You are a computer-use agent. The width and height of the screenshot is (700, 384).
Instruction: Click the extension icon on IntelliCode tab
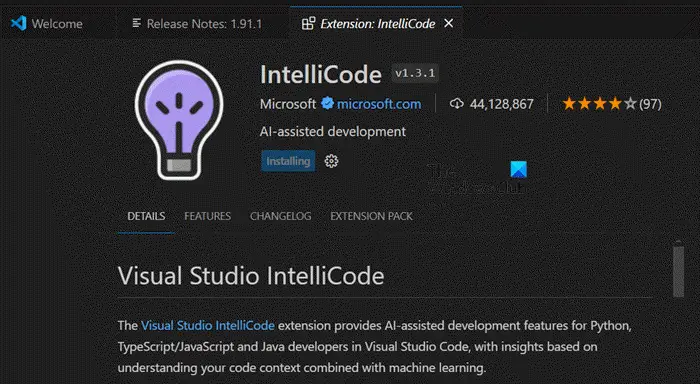coord(308,23)
